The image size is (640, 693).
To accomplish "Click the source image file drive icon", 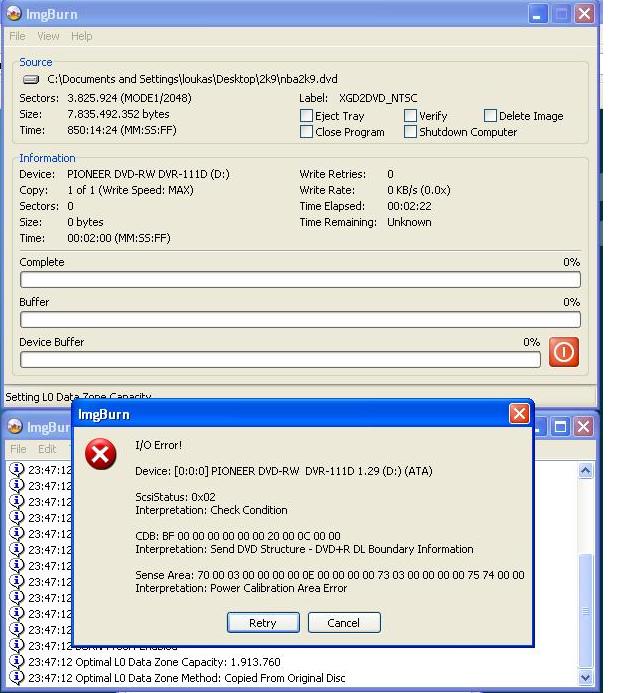I will (31, 80).
